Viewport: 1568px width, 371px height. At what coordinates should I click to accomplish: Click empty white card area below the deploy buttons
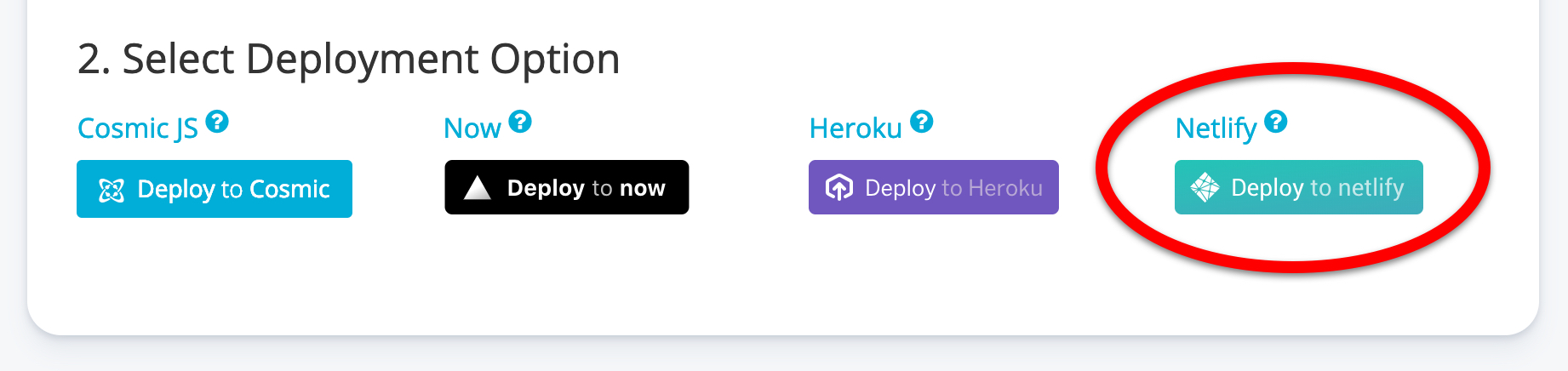click(596, 272)
